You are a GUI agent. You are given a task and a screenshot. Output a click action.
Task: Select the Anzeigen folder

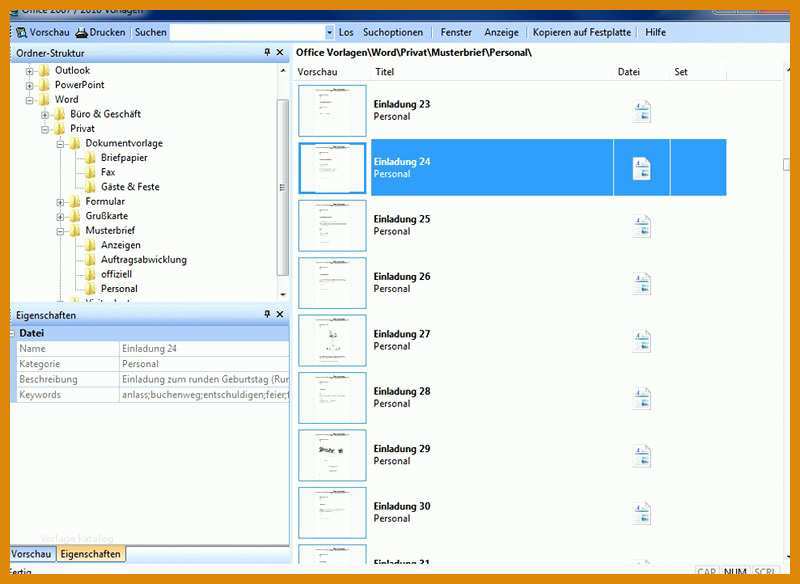coord(120,245)
